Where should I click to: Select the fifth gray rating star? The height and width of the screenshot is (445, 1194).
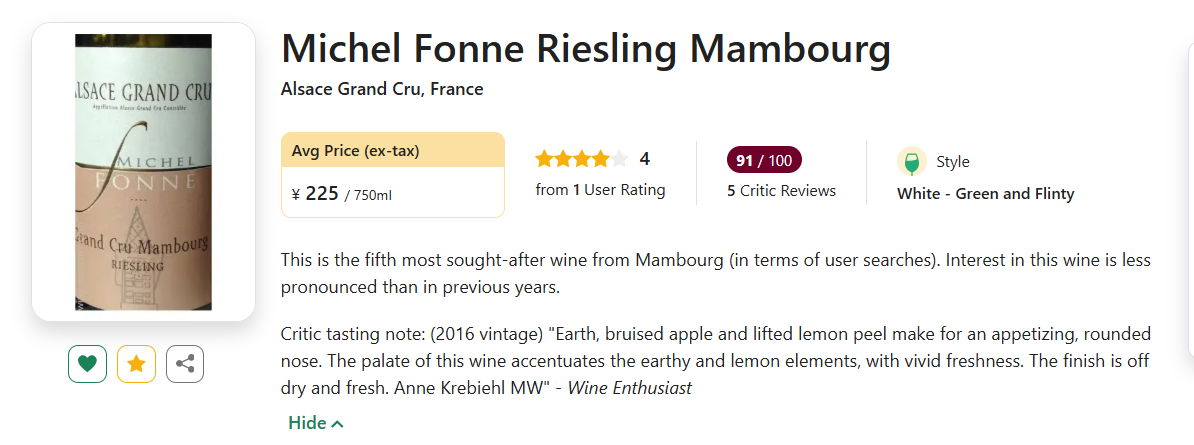(620, 159)
